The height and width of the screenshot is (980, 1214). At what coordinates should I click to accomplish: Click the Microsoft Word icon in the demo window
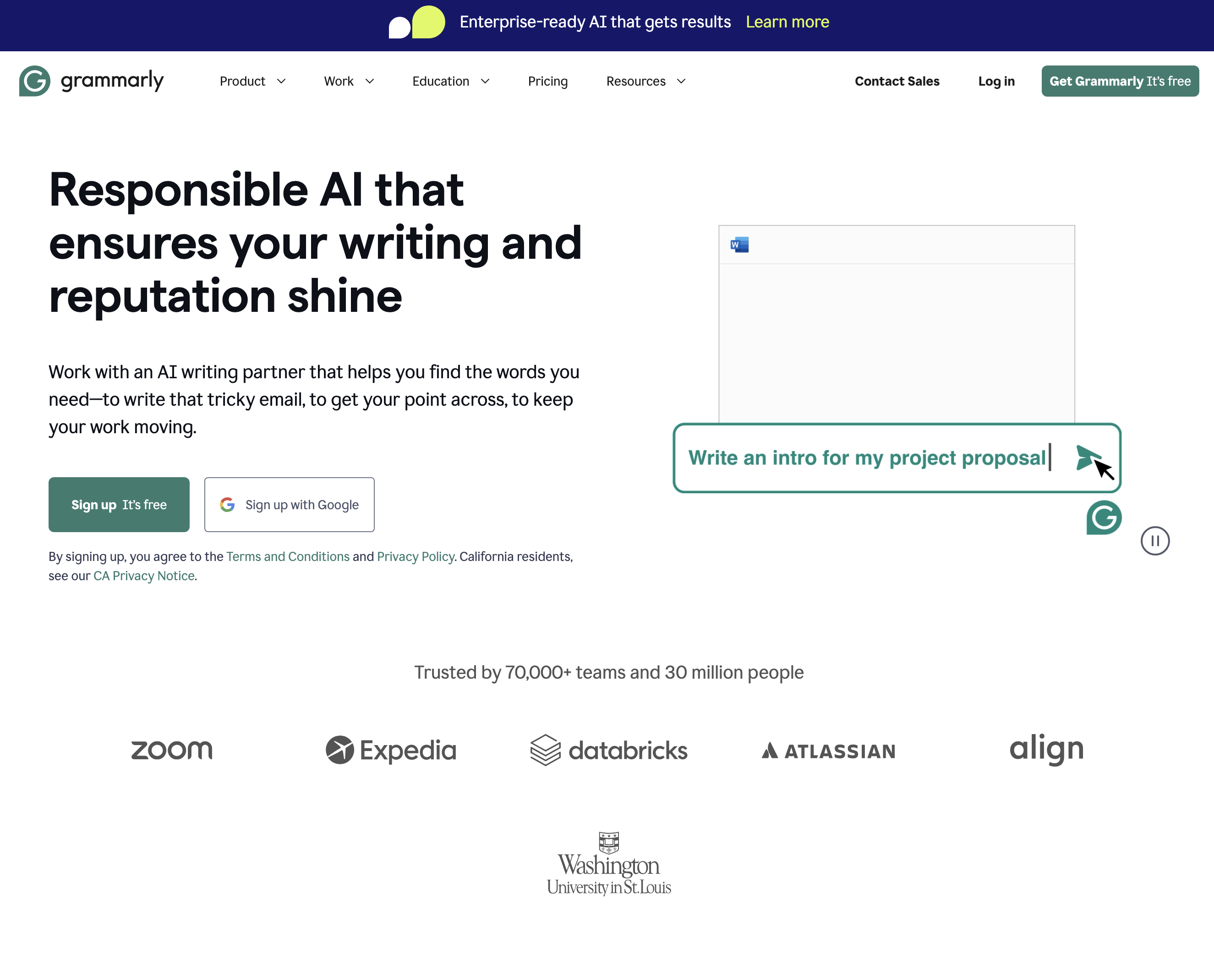[739, 245]
